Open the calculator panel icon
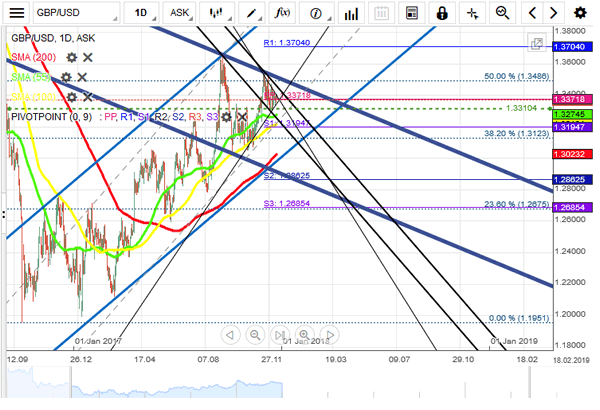The height and width of the screenshot is (410, 600). (411, 13)
